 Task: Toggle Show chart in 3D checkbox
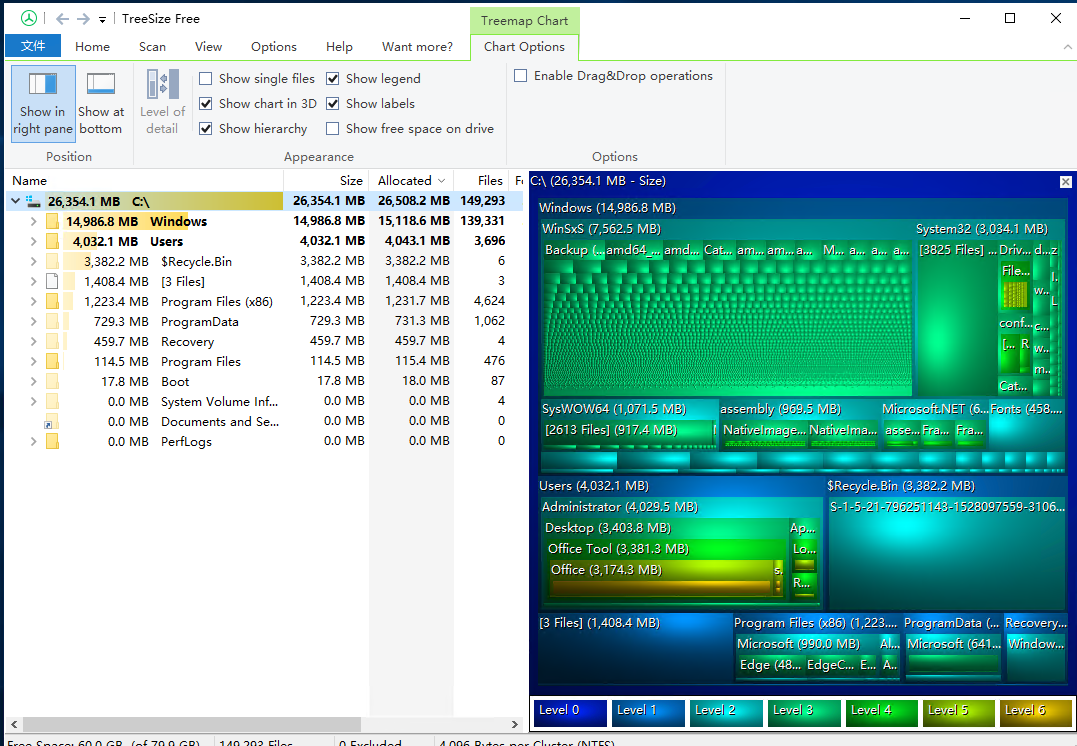click(x=205, y=103)
